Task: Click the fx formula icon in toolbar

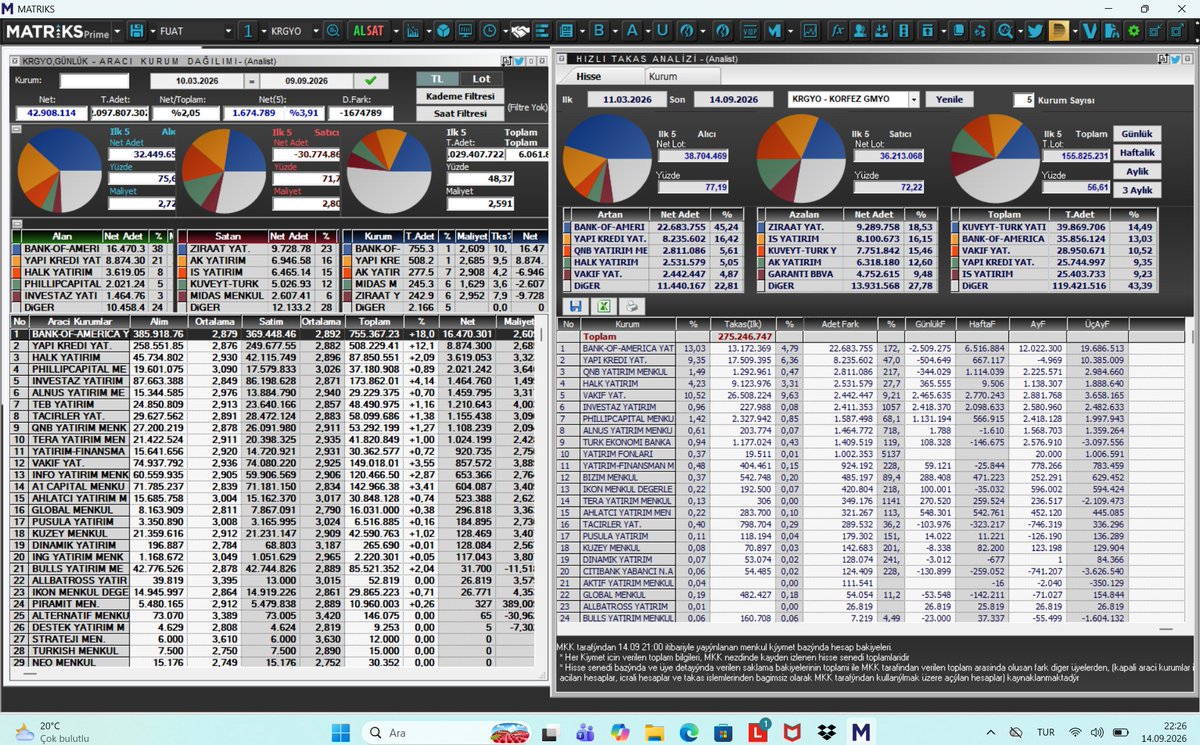Action: tap(836, 31)
